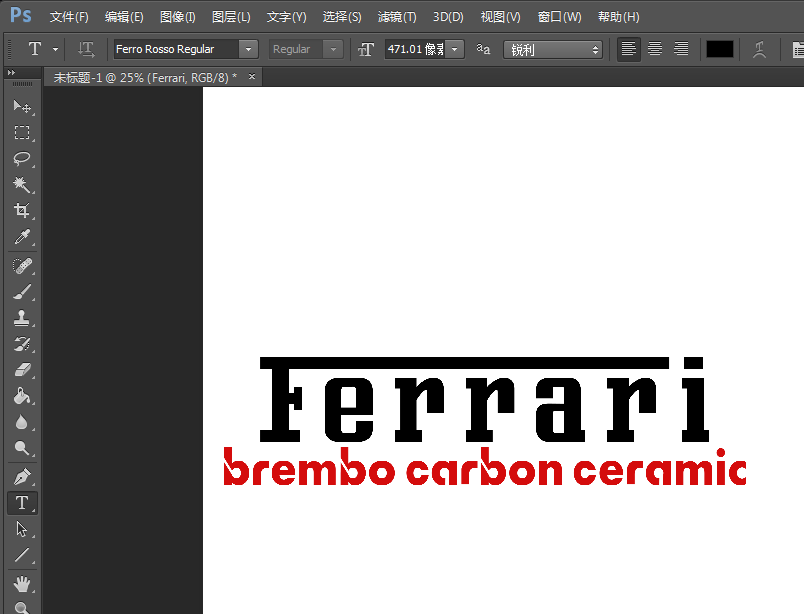Image resolution: width=804 pixels, height=614 pixels.
Task: Select the Zoom tool at toolbox bottom
Action: pos(22,607)
